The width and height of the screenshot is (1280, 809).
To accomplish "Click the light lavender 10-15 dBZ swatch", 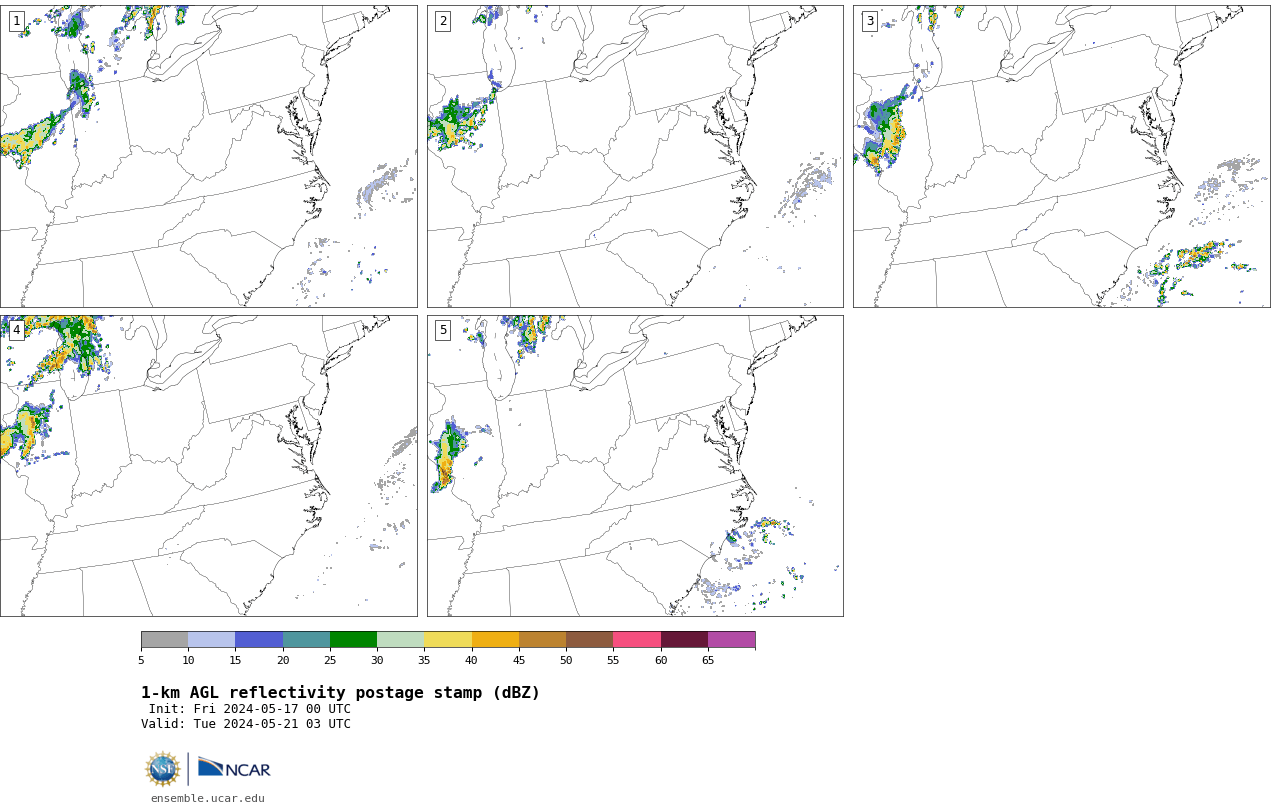I will click(x=212, y=640).
